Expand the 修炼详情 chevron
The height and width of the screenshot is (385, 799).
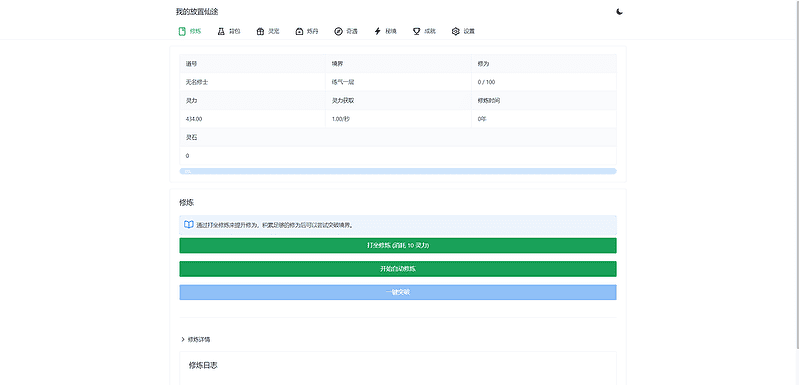[183, 339]
